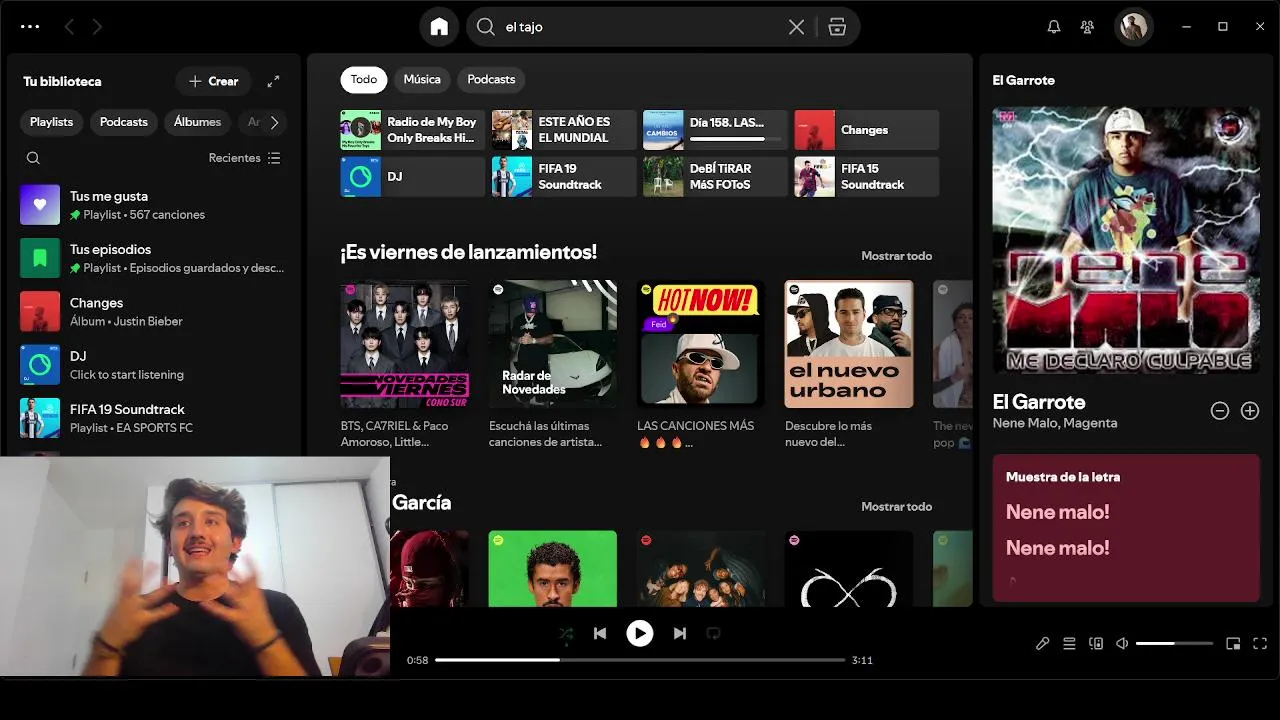Skip to next track

coord(680,633)
